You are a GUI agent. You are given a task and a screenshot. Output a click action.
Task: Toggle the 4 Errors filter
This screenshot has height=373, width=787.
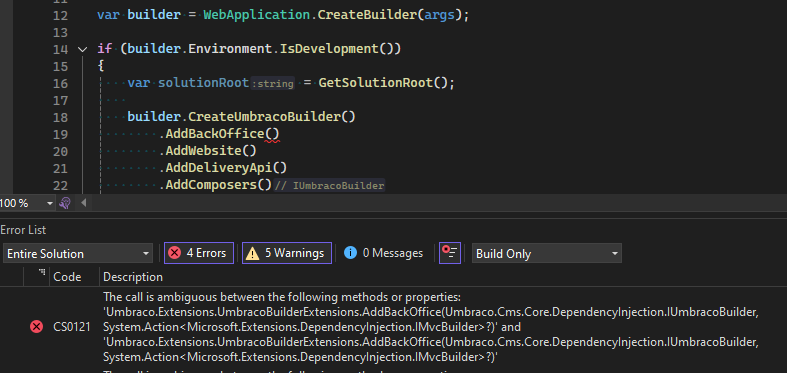pos(199,253)
